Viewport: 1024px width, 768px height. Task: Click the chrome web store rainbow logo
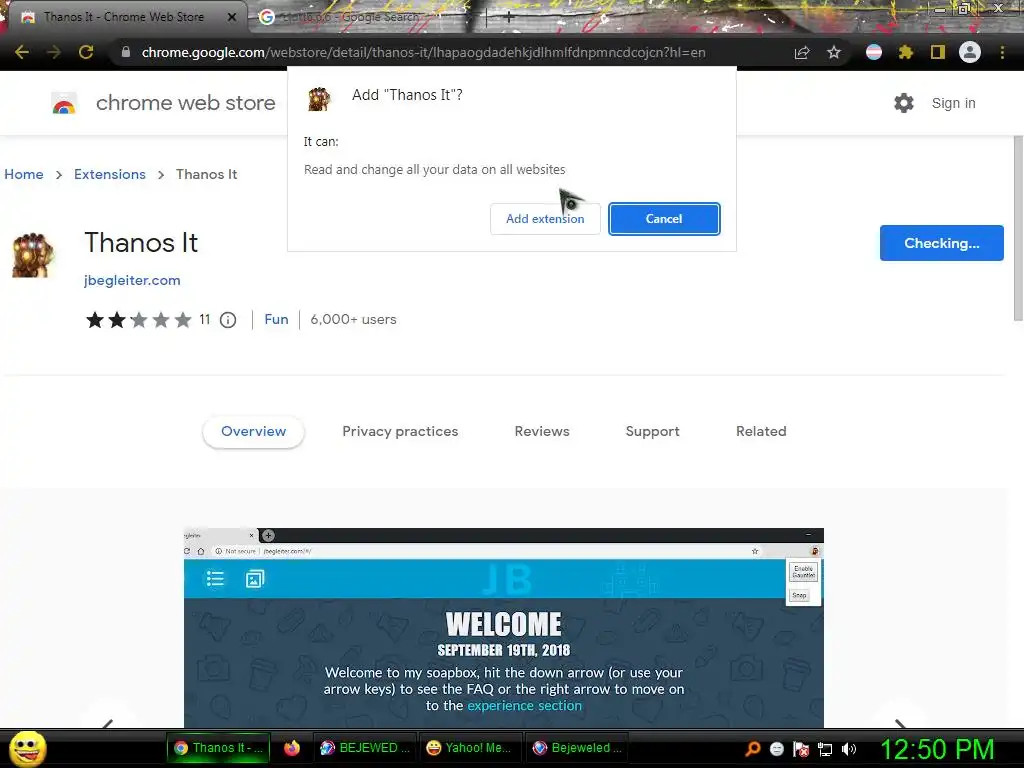[x=64, y=103]
